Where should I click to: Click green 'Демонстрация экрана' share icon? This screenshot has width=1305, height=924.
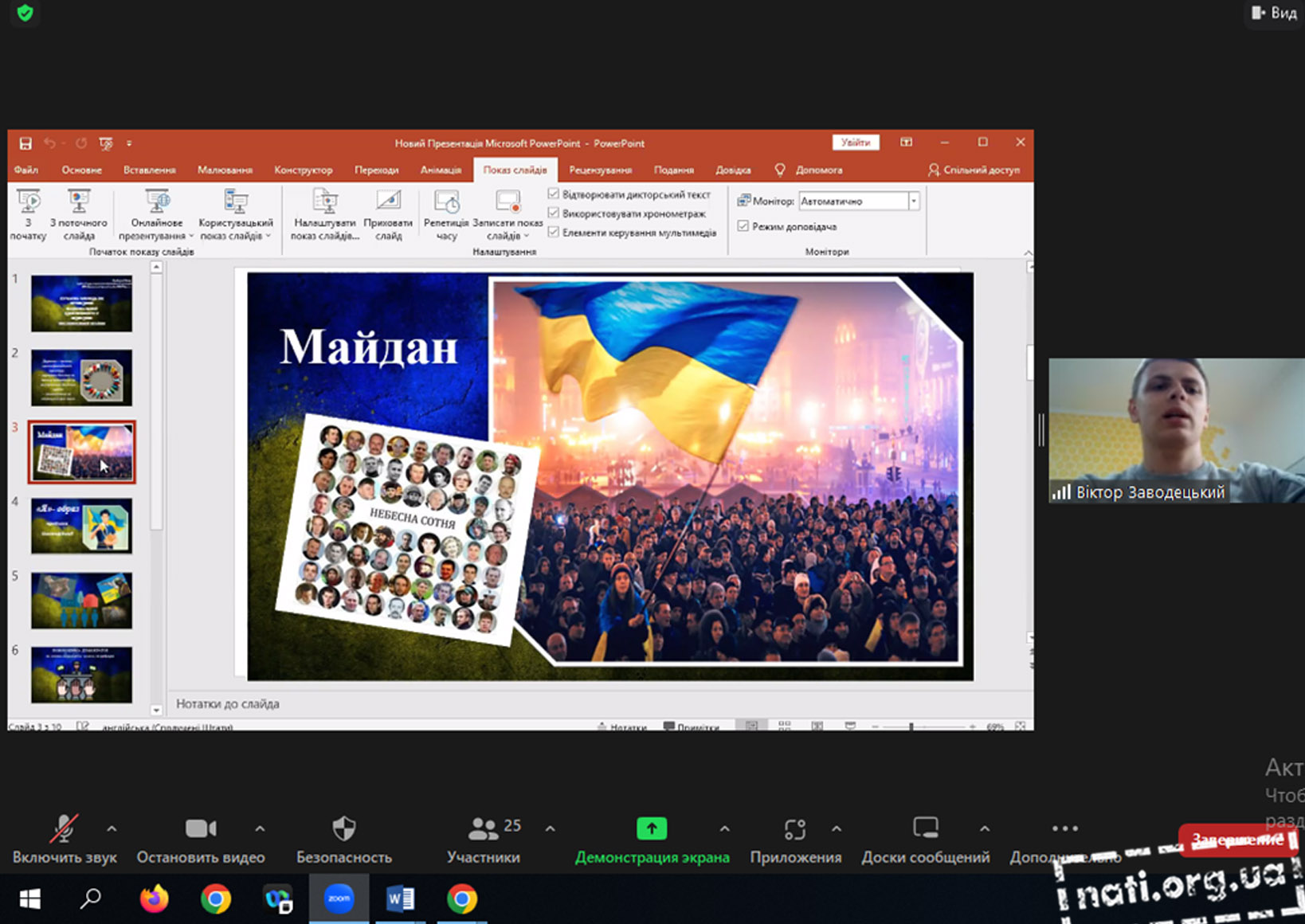click(x=652, y=828)
